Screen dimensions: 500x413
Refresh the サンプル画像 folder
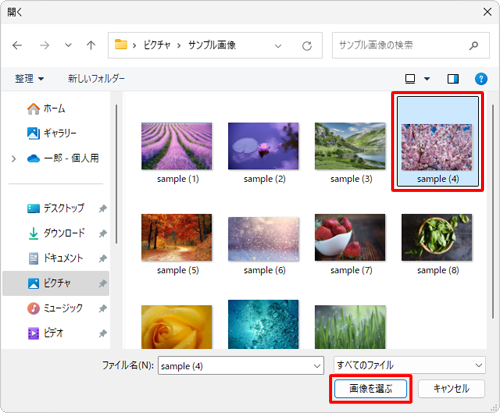(307, 46)
